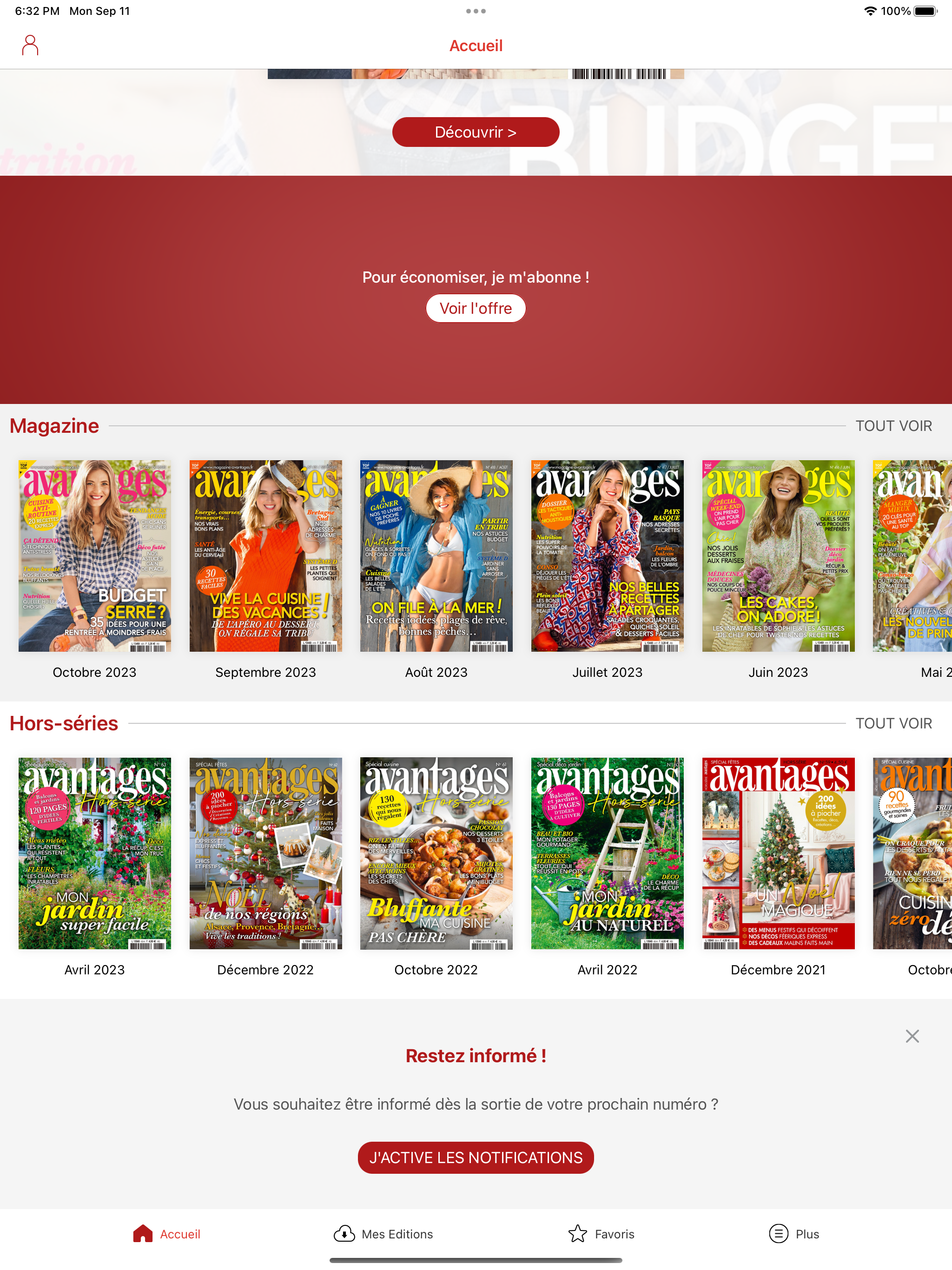Open the Octobre 2023 magazine cover
Viewport: 952px width, 1270px height.
(x=95, y=556)
